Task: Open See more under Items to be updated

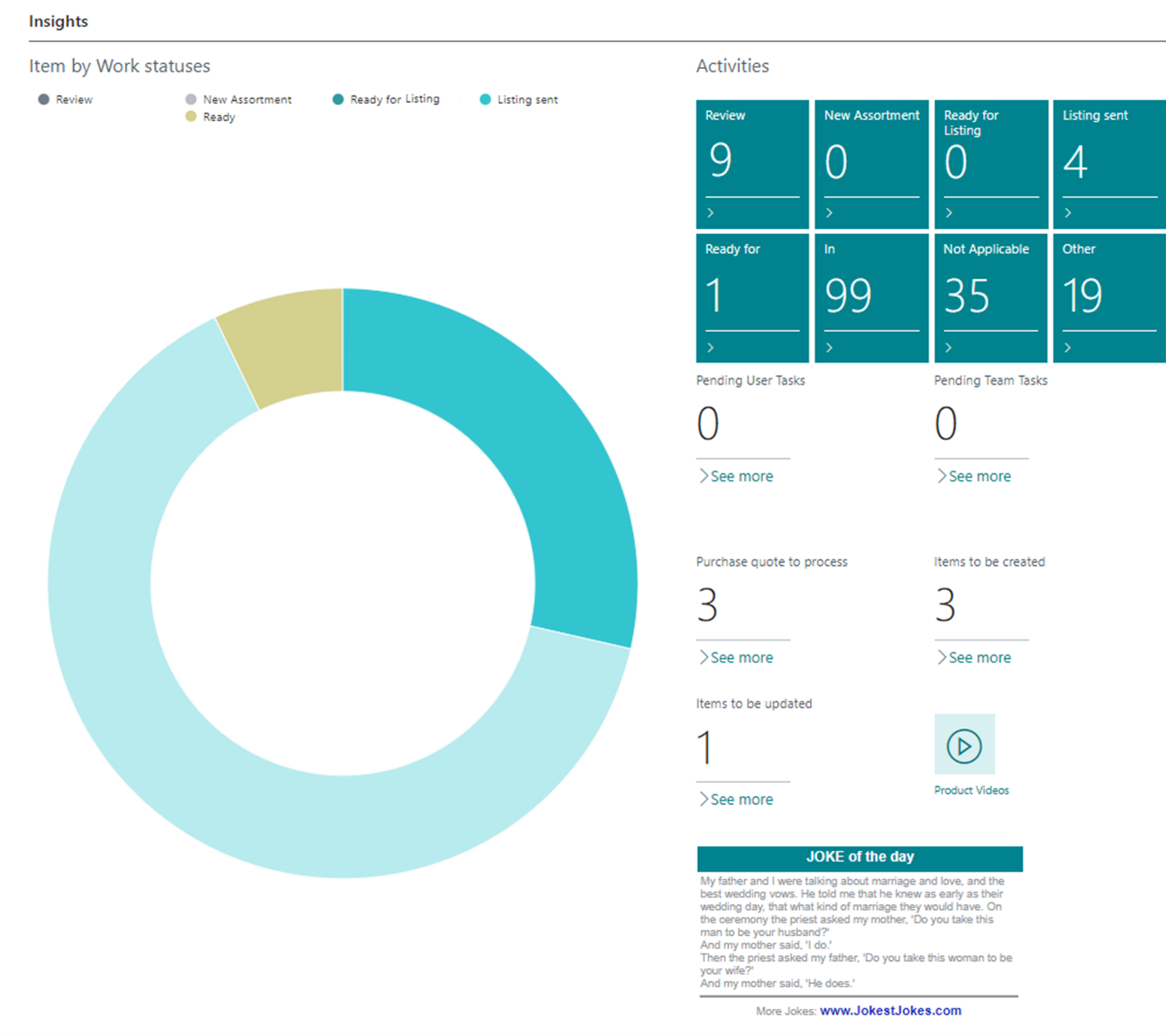Action: coord(737,800)
